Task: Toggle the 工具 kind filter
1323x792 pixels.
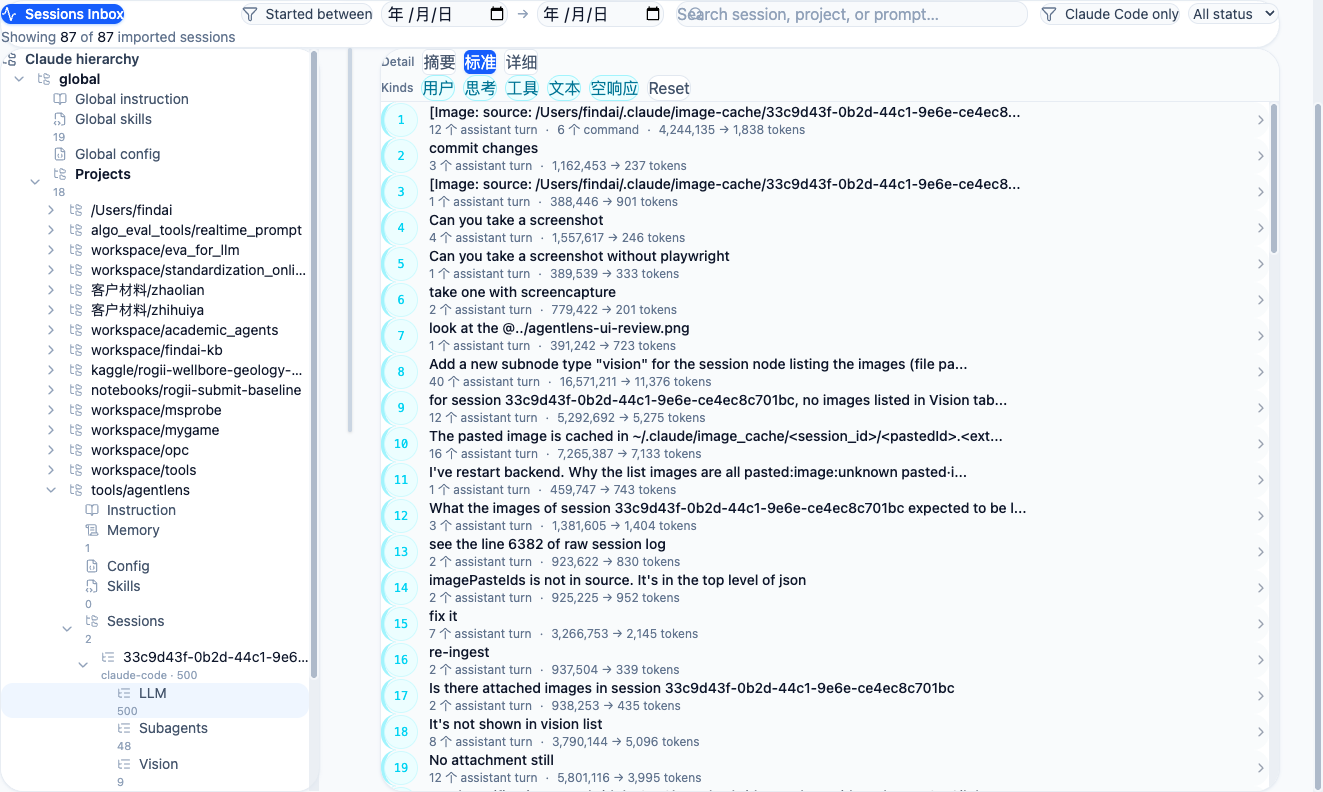Action: point(522,88)
